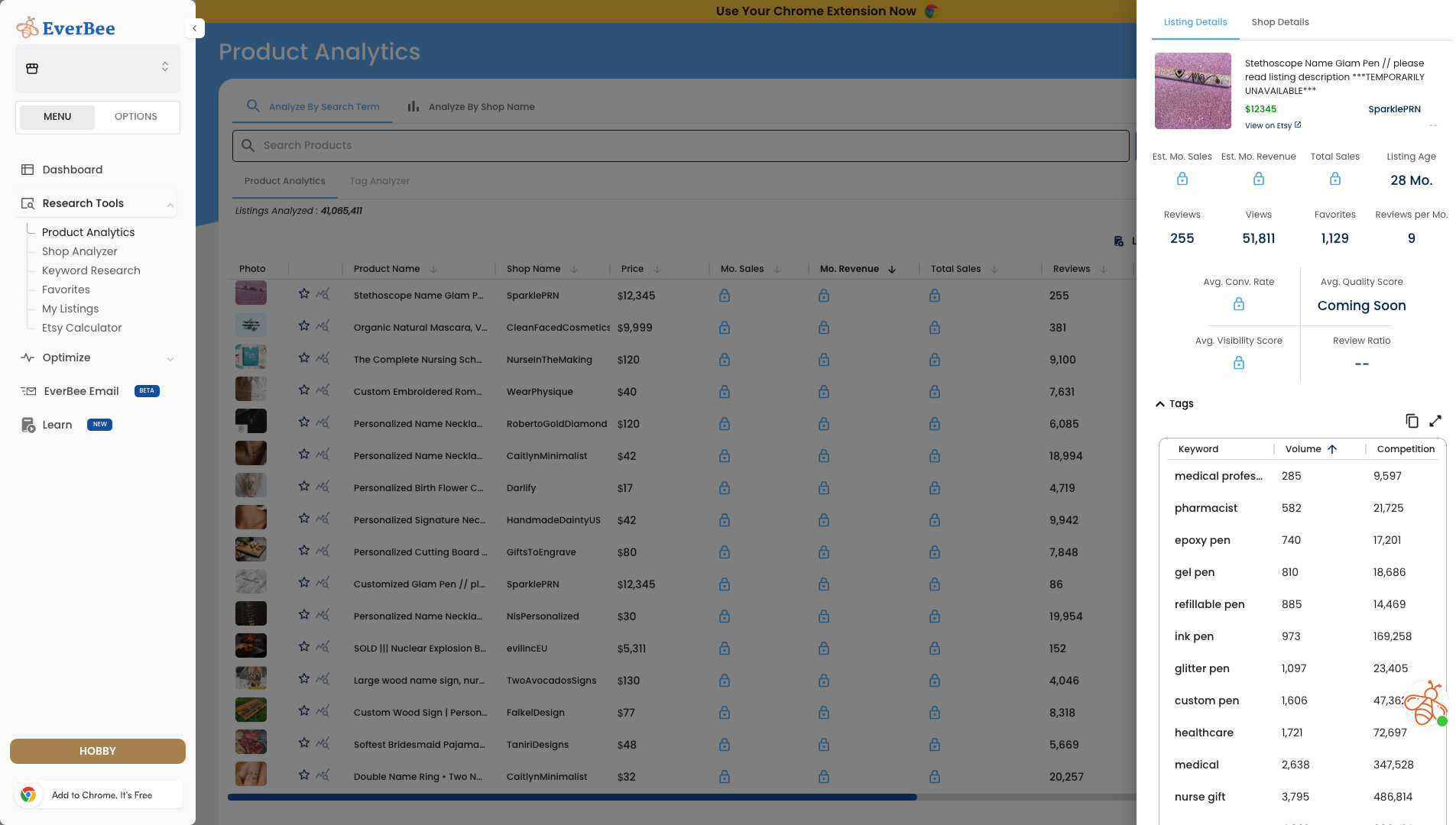This screenshot has width=1456, height=825.
Task: Click the analyze icon for Organic Natural Mascara
Action: (323, 327)
